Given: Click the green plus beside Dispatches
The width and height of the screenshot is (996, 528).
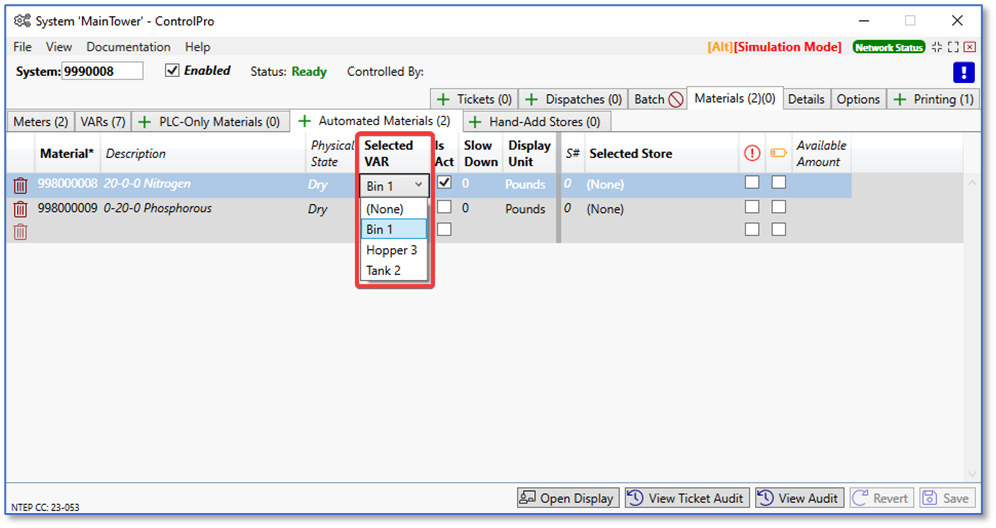Looking at the screenshot, I should point(532,99).
